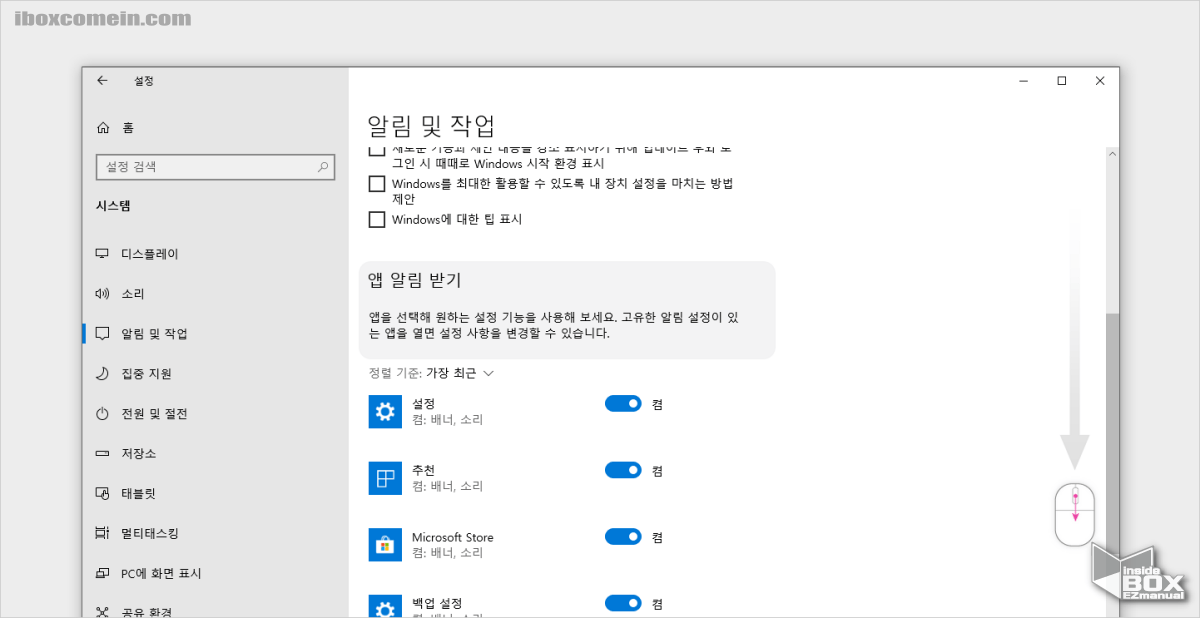
Task: Open 멀티태스킹 via its sidebar icon
Action: point(103,533)
